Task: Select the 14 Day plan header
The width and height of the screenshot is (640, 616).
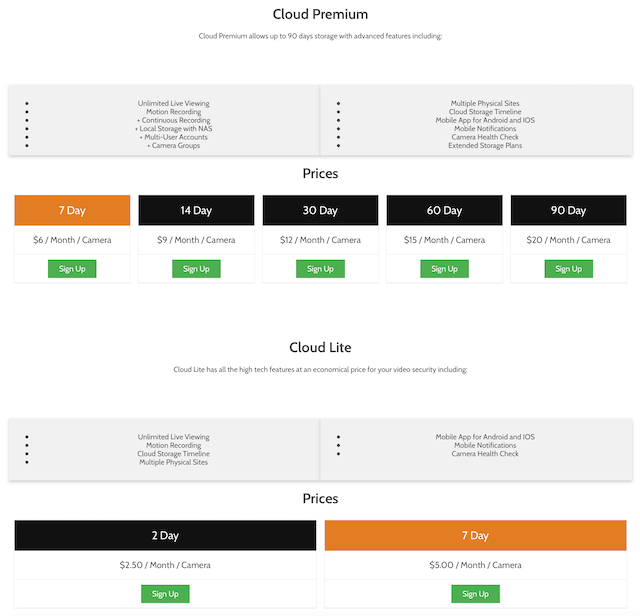Action: tap(196, 211)
